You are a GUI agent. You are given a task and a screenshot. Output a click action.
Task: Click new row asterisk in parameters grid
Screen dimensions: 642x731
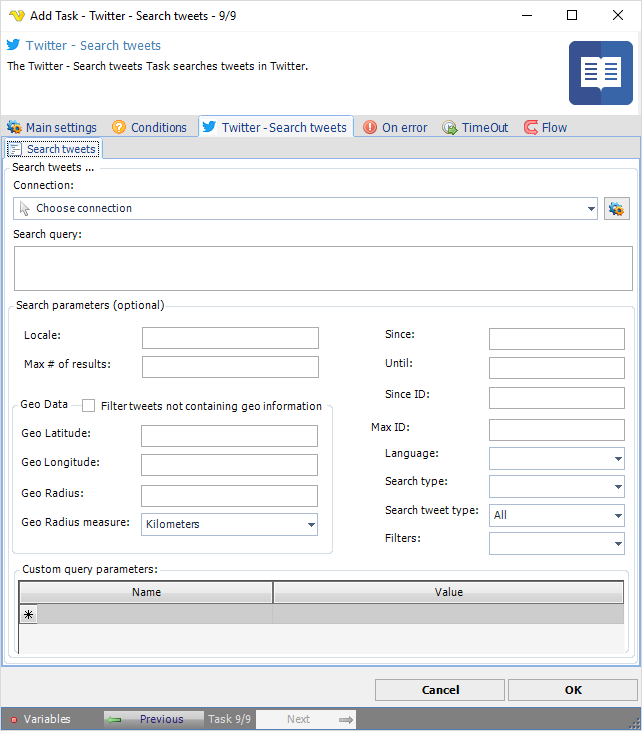point(28,615)
